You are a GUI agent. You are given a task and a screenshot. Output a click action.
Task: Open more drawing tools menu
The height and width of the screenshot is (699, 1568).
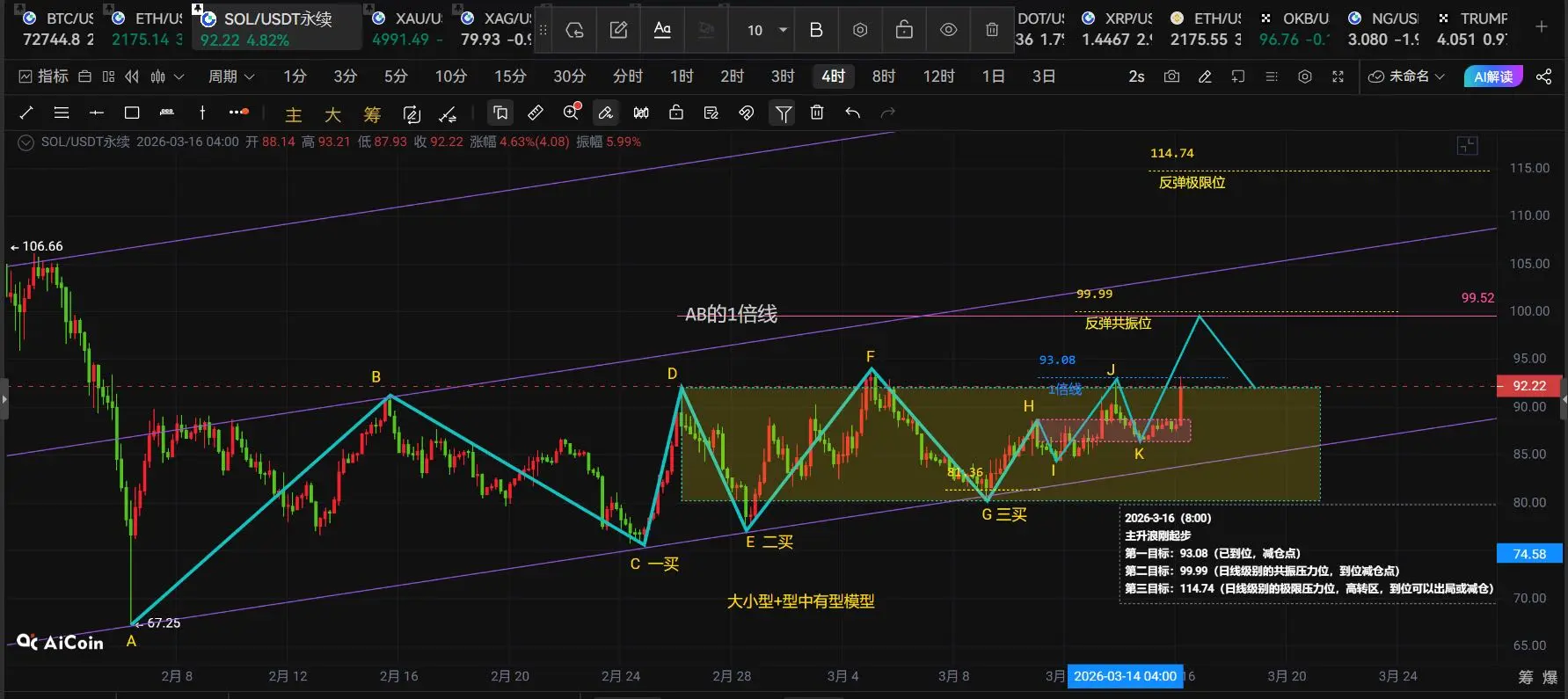[x=238, y=113]
